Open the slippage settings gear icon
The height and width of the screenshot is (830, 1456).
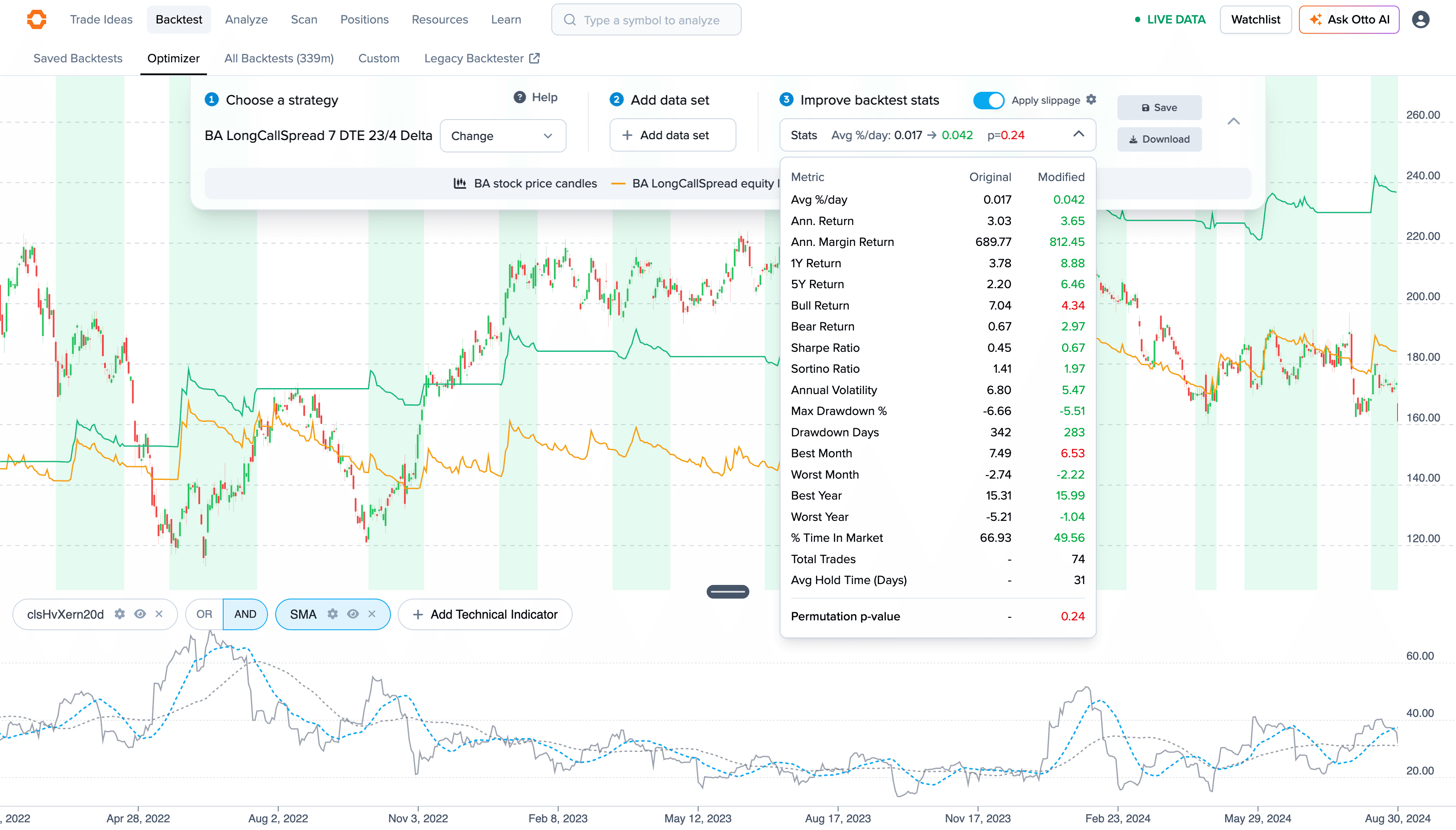point(1092,100)
